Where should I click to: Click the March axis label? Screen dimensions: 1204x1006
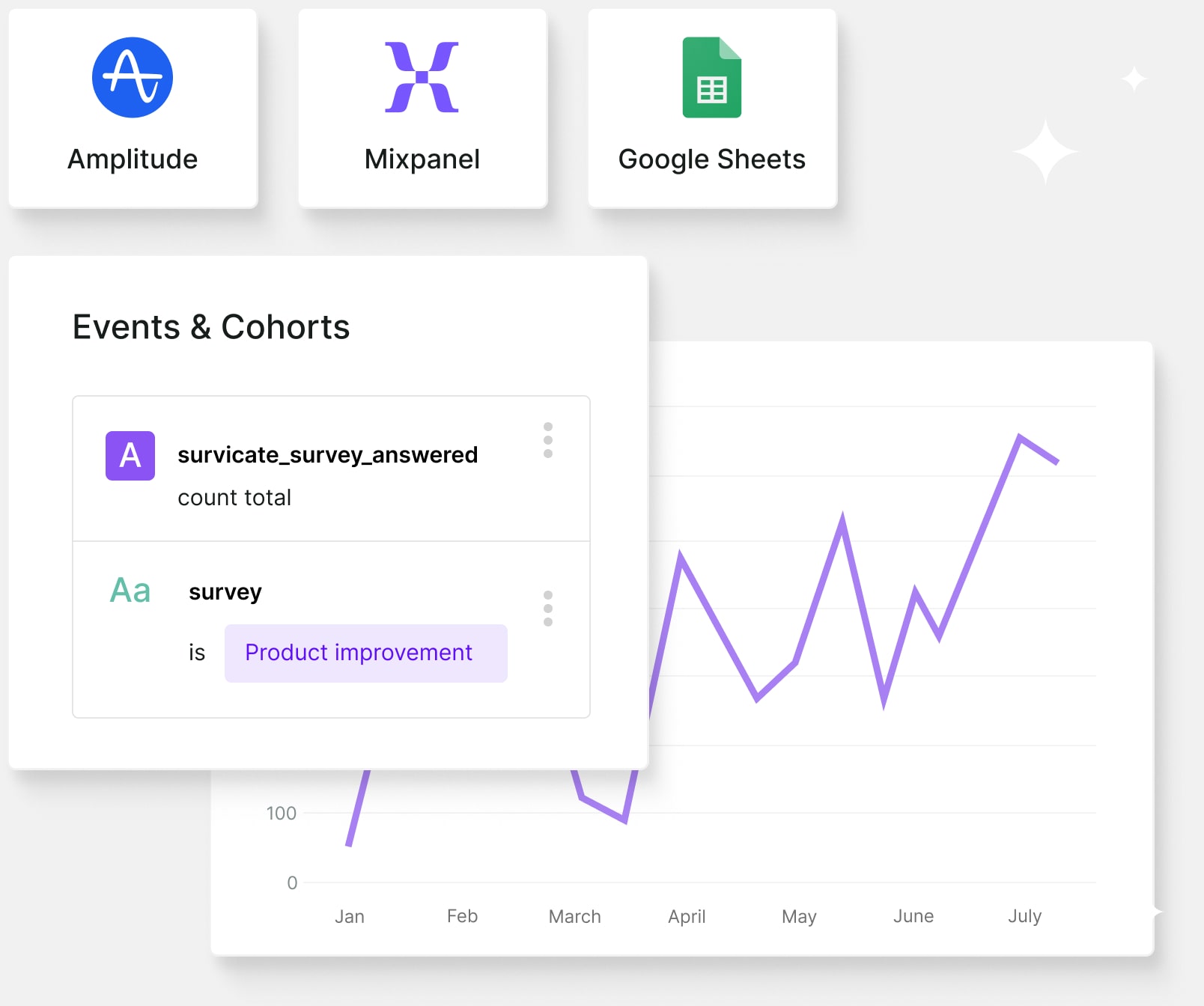point(575,916)
